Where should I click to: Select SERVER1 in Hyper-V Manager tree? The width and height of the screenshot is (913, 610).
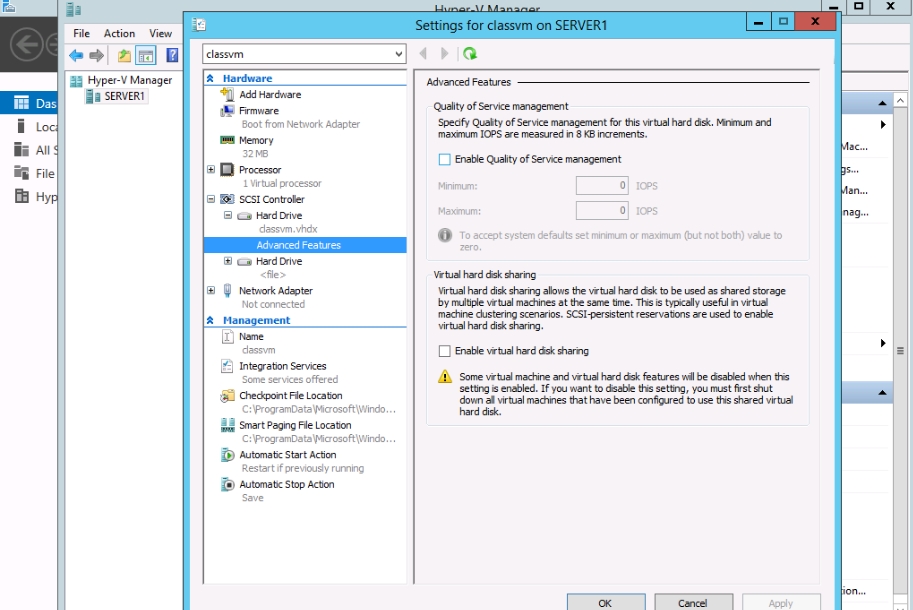124,96
